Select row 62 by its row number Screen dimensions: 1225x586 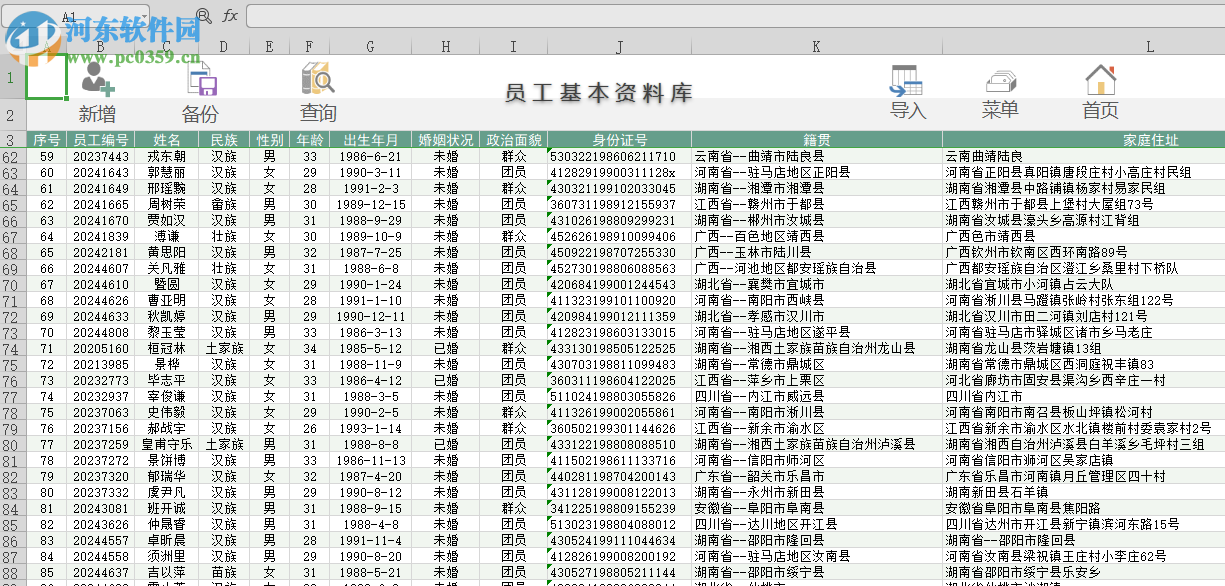(10, 155)
